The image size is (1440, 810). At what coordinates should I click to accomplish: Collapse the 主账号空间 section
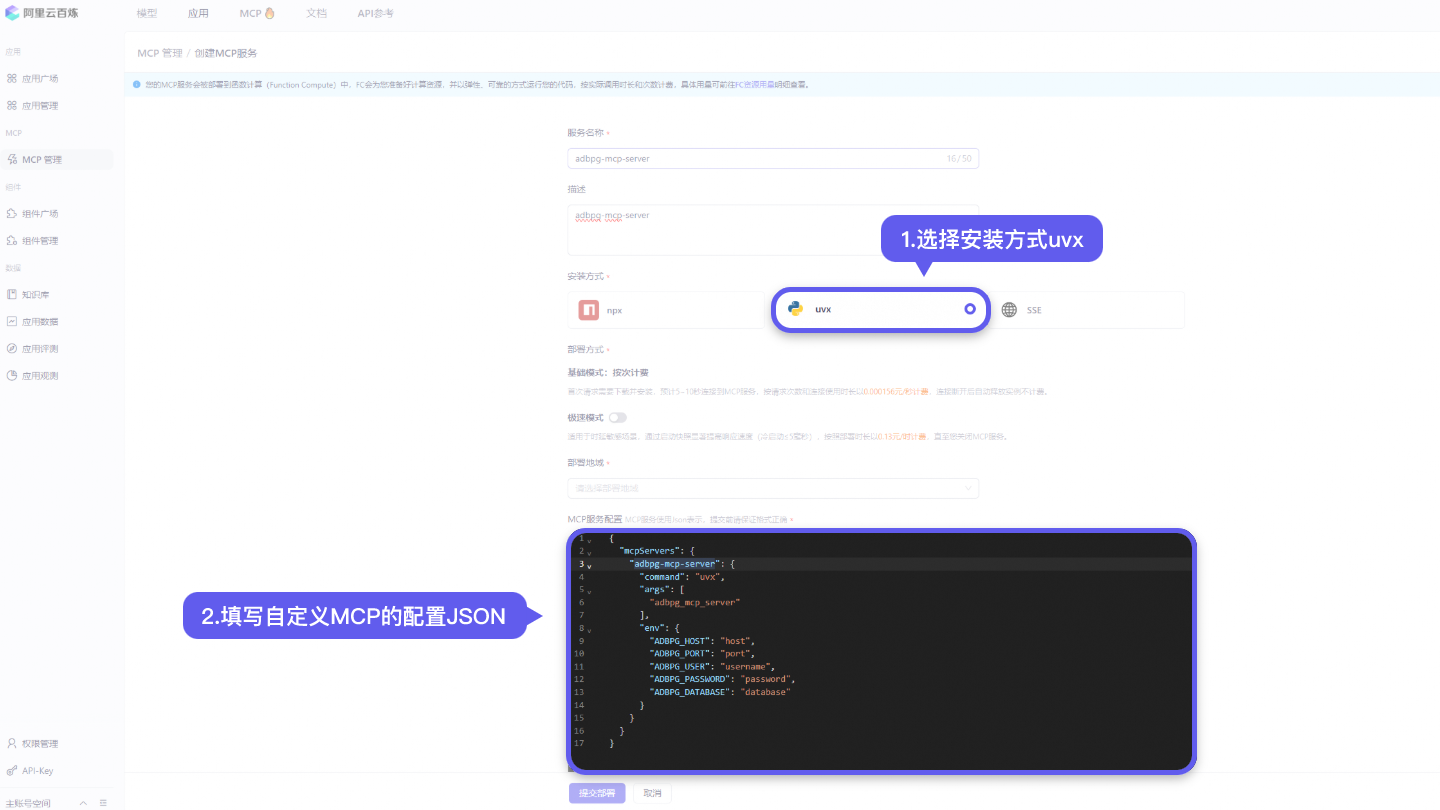click(83, 802)
